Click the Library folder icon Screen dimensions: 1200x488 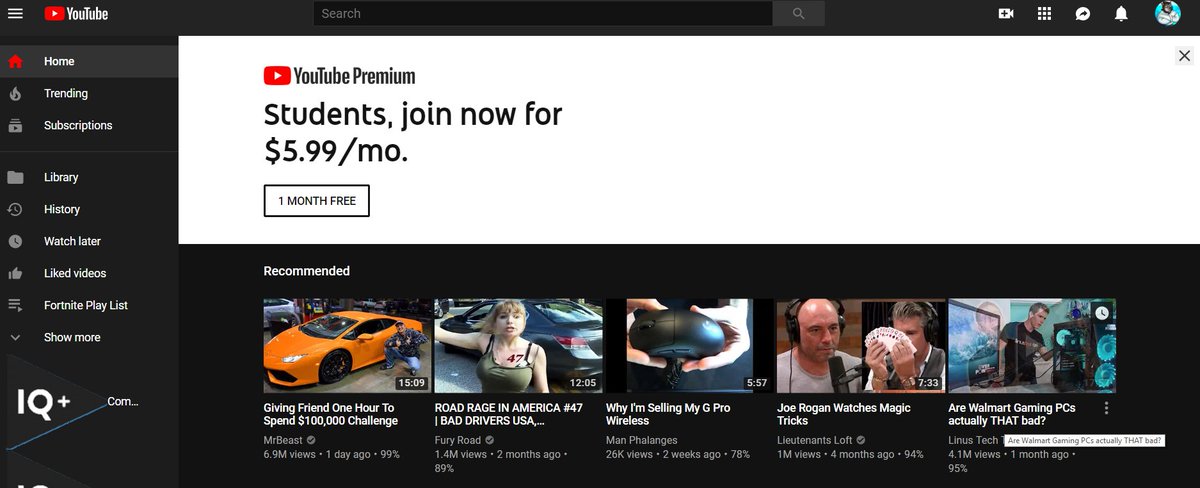click(x=15, y=177)
